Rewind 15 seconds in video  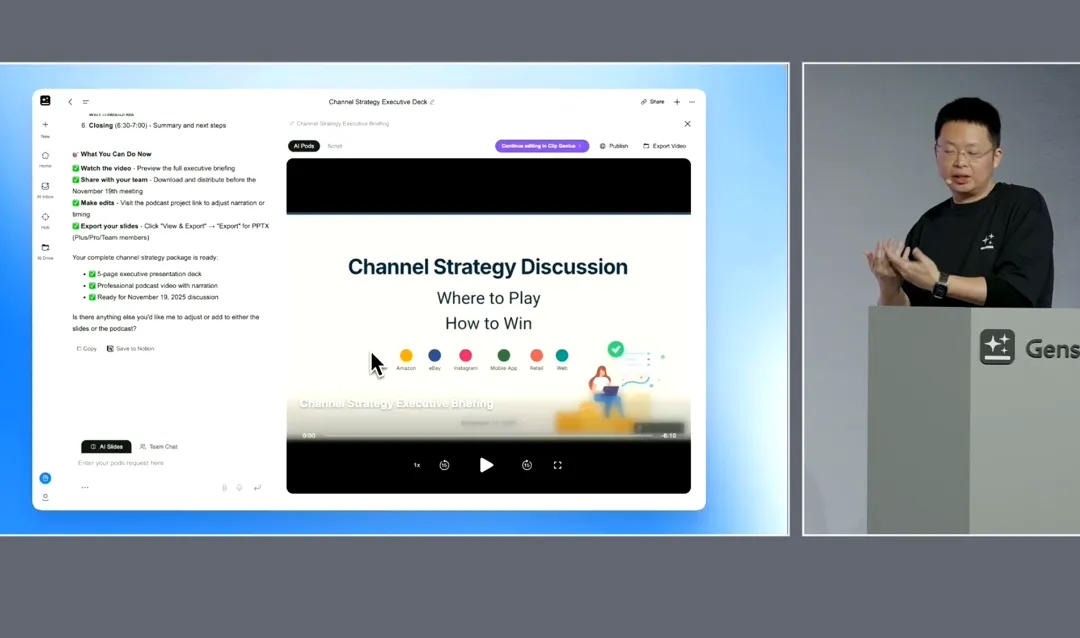(x=445, y=465)
